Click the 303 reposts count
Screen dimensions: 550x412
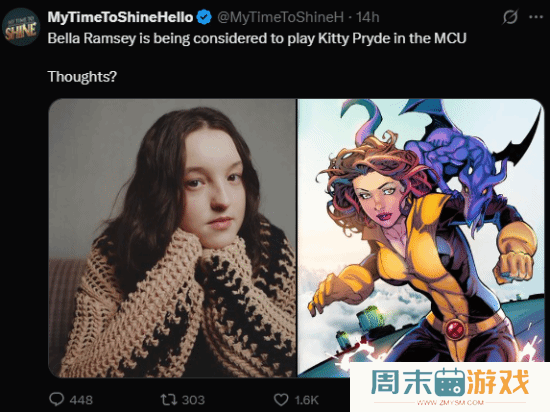point(193,400)
